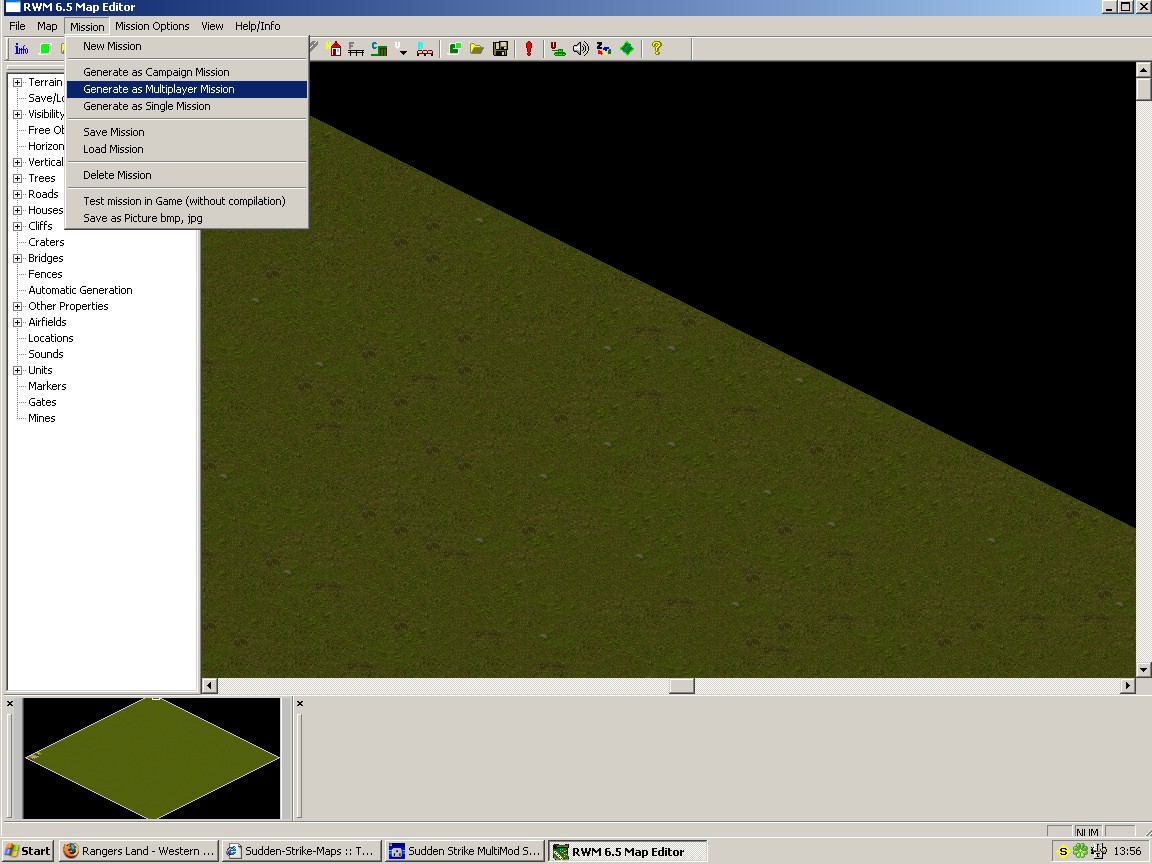Screen dimensions: 1152x864
Task: Select Automatic Generation tree item
Action: tap(80, 290)
